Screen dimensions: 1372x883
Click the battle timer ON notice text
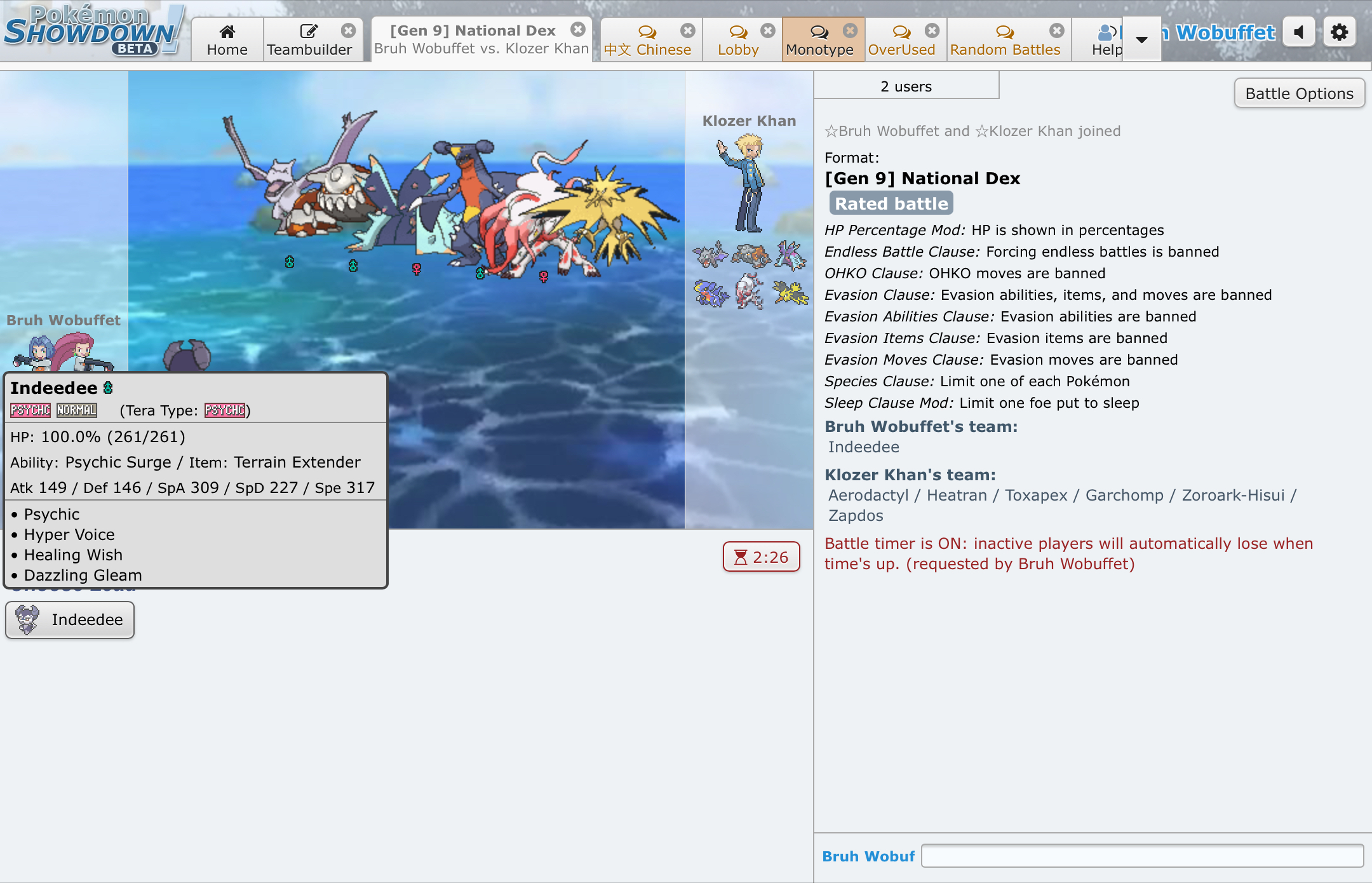(x=1068, y=553)
